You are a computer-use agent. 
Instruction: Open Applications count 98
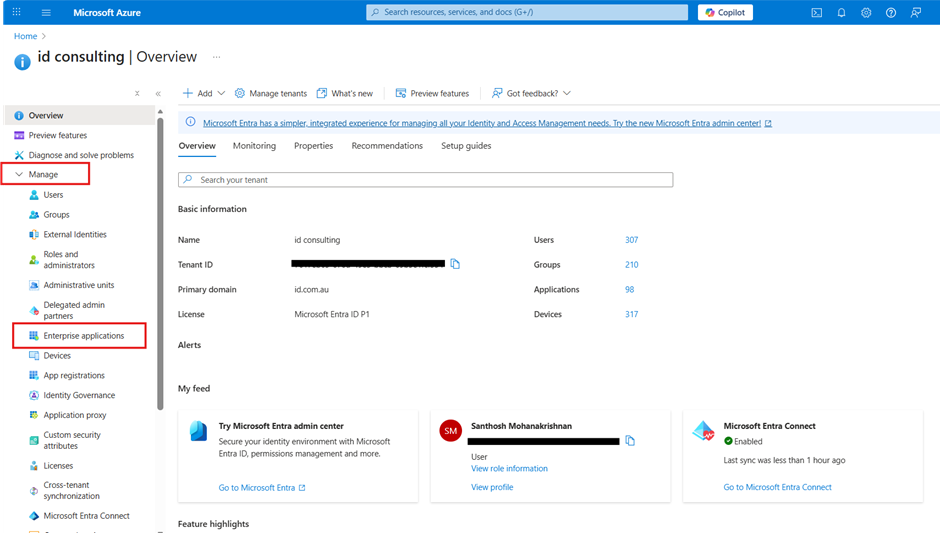click(629, 289)
